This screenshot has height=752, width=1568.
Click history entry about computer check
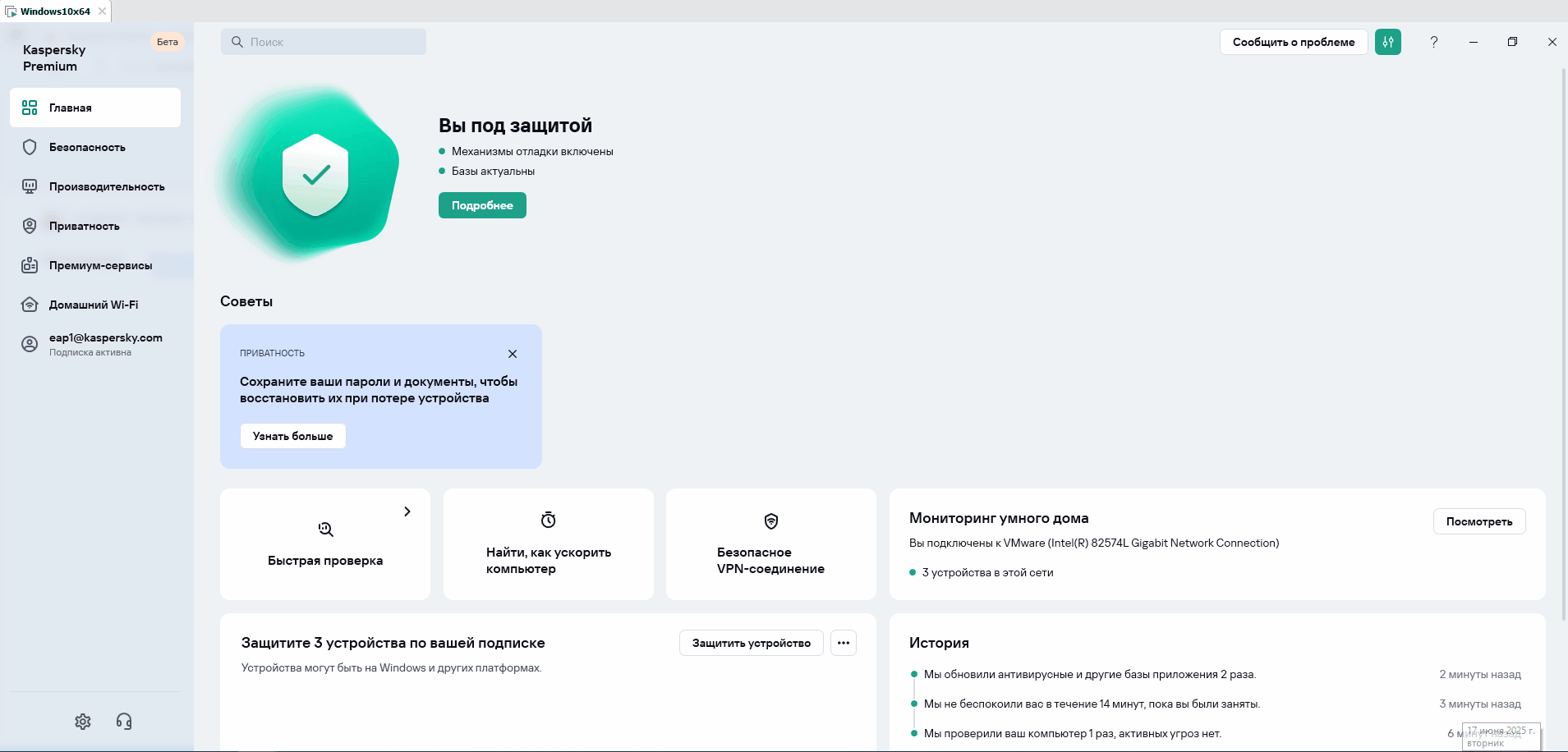[x=1073, y=733]
